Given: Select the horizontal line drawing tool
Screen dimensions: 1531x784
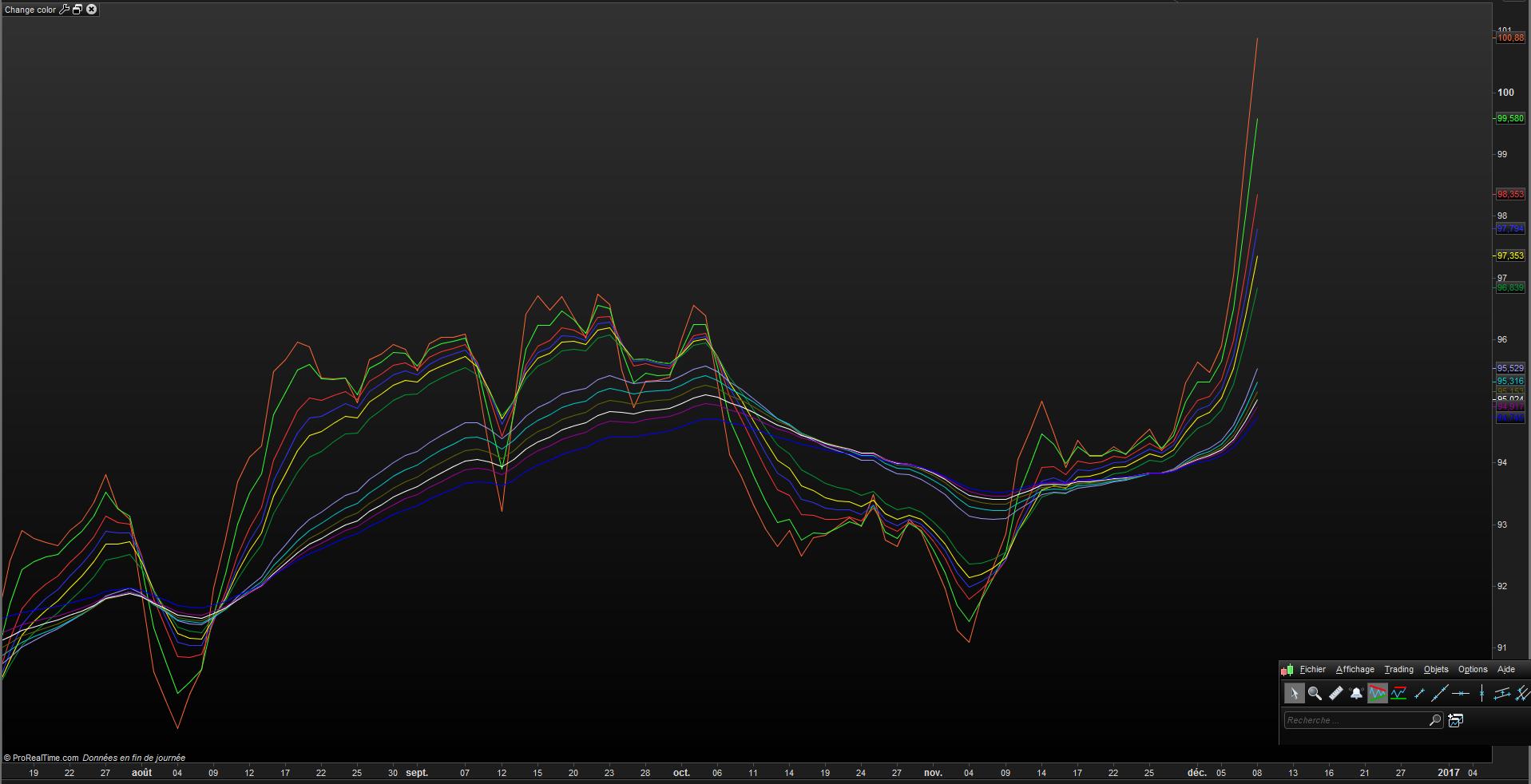Looking at the screenshot, I should pos(1461,694).
